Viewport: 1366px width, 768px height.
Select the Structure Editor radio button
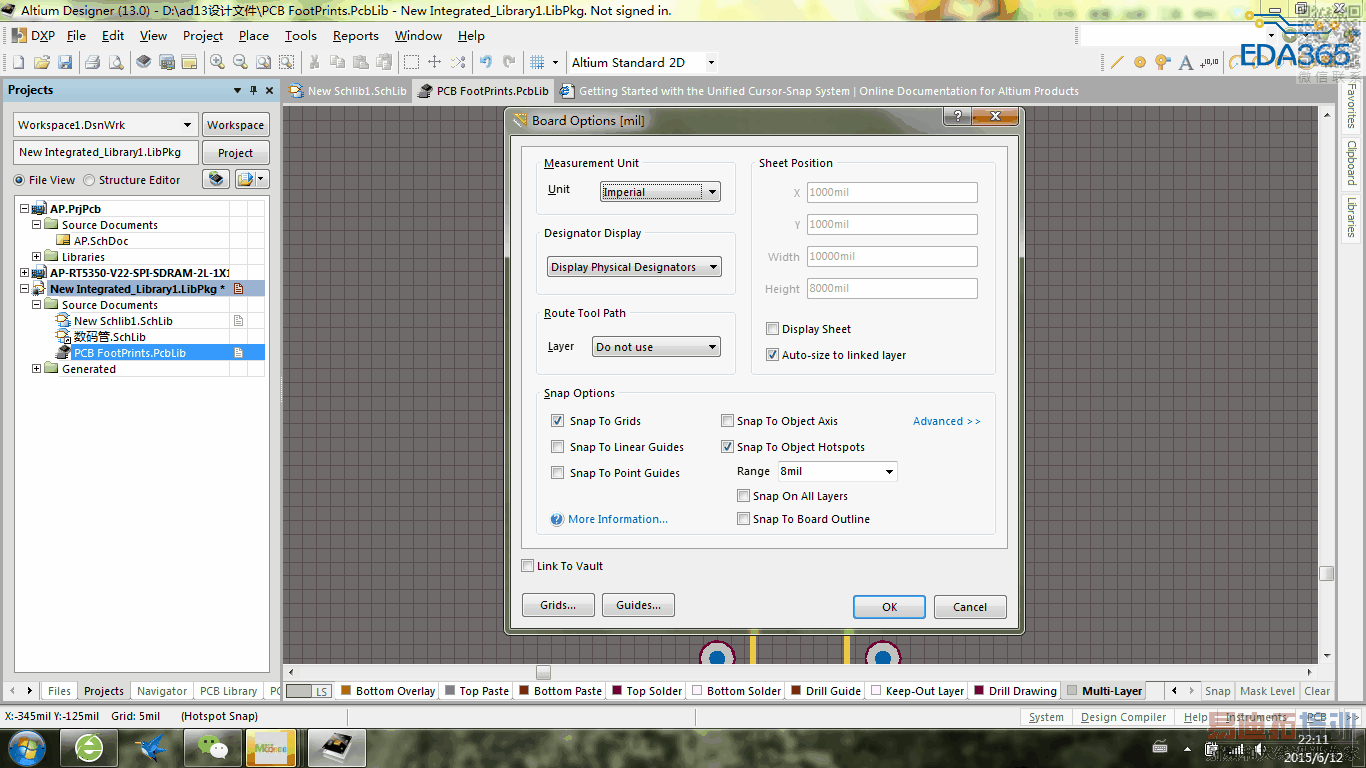[x=89, y=180]
